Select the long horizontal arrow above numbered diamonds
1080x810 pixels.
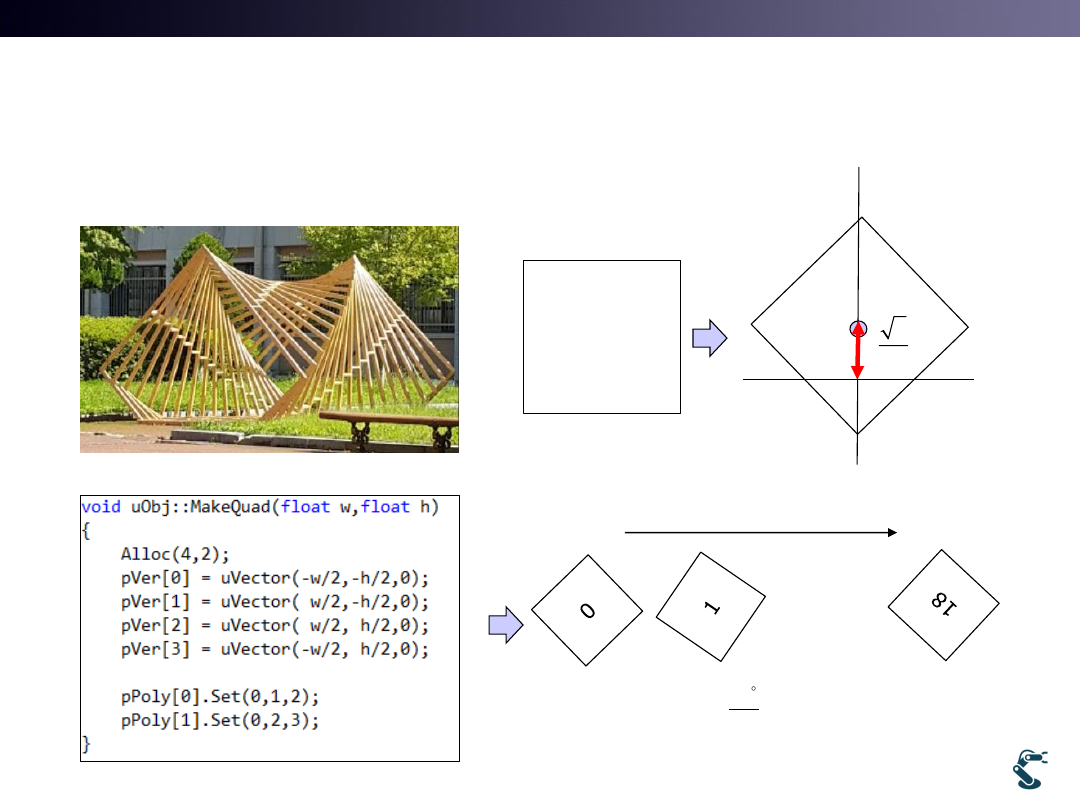(760, 533)
